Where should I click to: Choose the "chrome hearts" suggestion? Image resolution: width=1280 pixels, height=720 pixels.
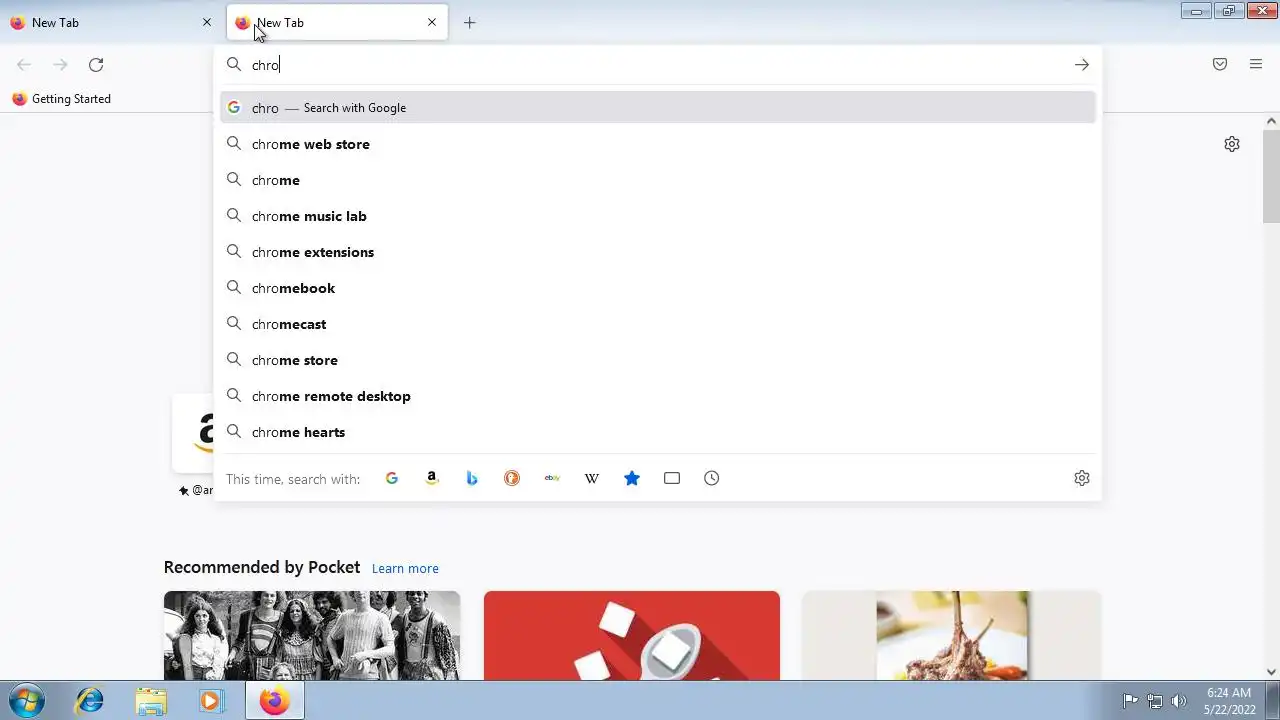click(x=658, y=432)
